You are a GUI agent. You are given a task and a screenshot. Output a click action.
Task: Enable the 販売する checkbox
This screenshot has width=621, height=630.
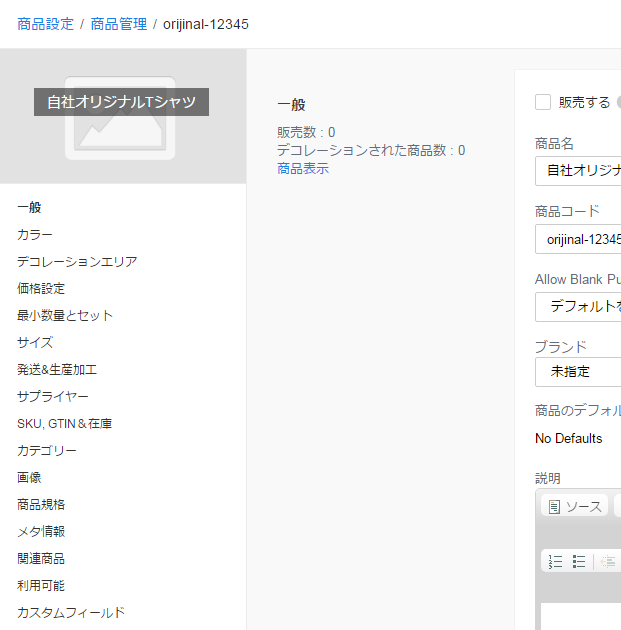pos(543,102)
